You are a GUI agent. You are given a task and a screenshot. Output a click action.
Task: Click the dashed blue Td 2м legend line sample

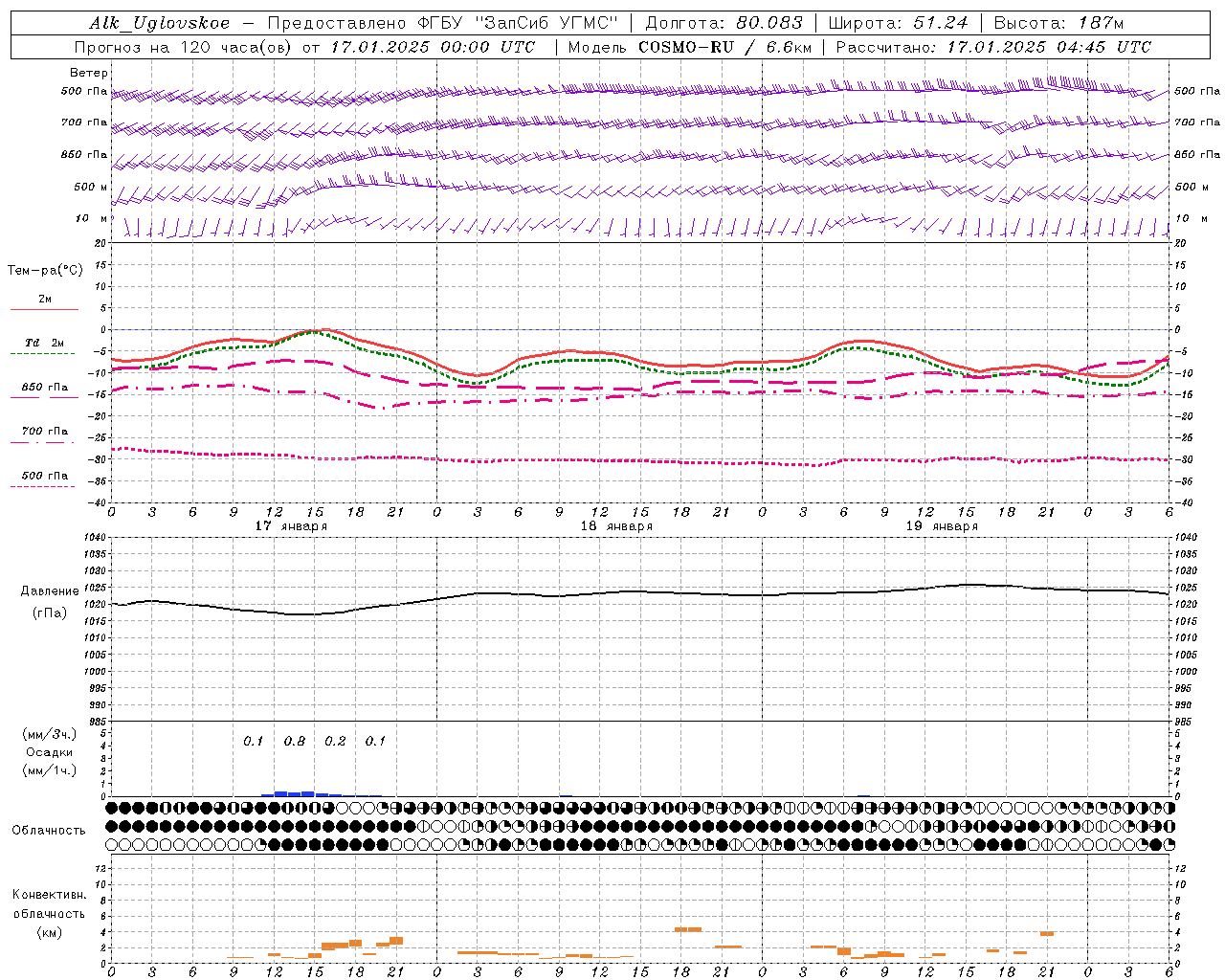[42, 353]
